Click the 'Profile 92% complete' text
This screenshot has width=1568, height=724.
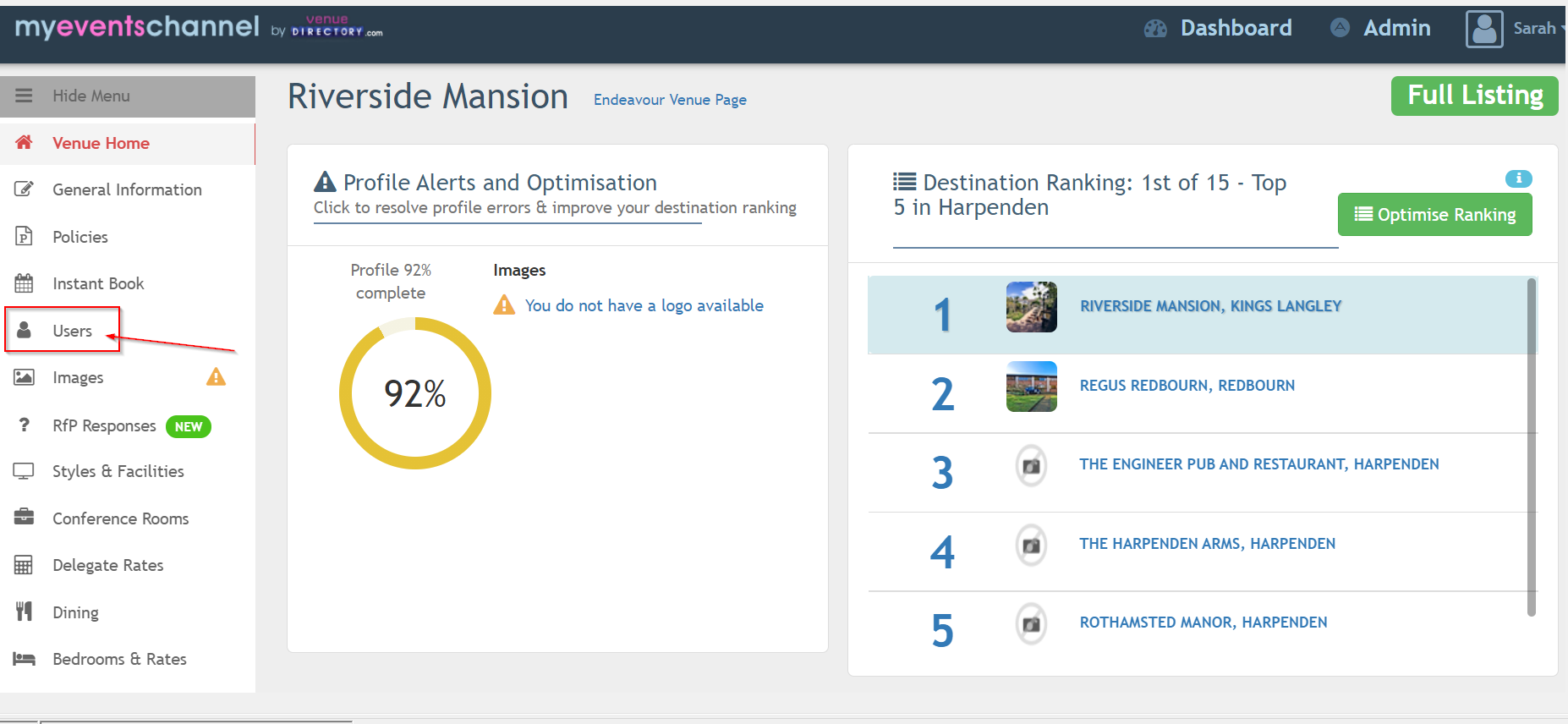click(x=391, y=281)
